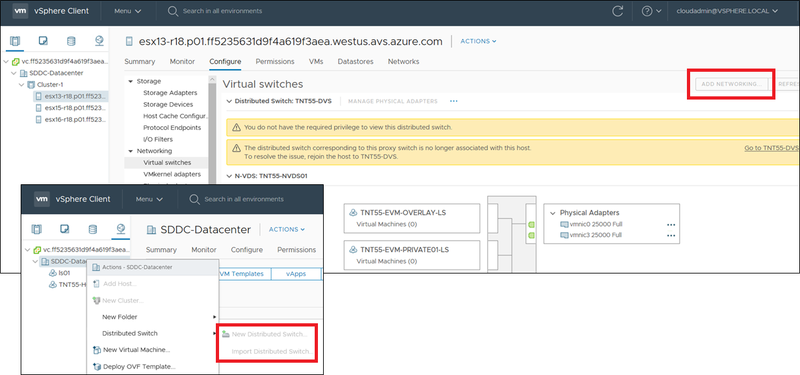The width and height of the screenshot is (800, 375).
Task: Click host icon next to esx13 title
Action: tap(129, 41)
